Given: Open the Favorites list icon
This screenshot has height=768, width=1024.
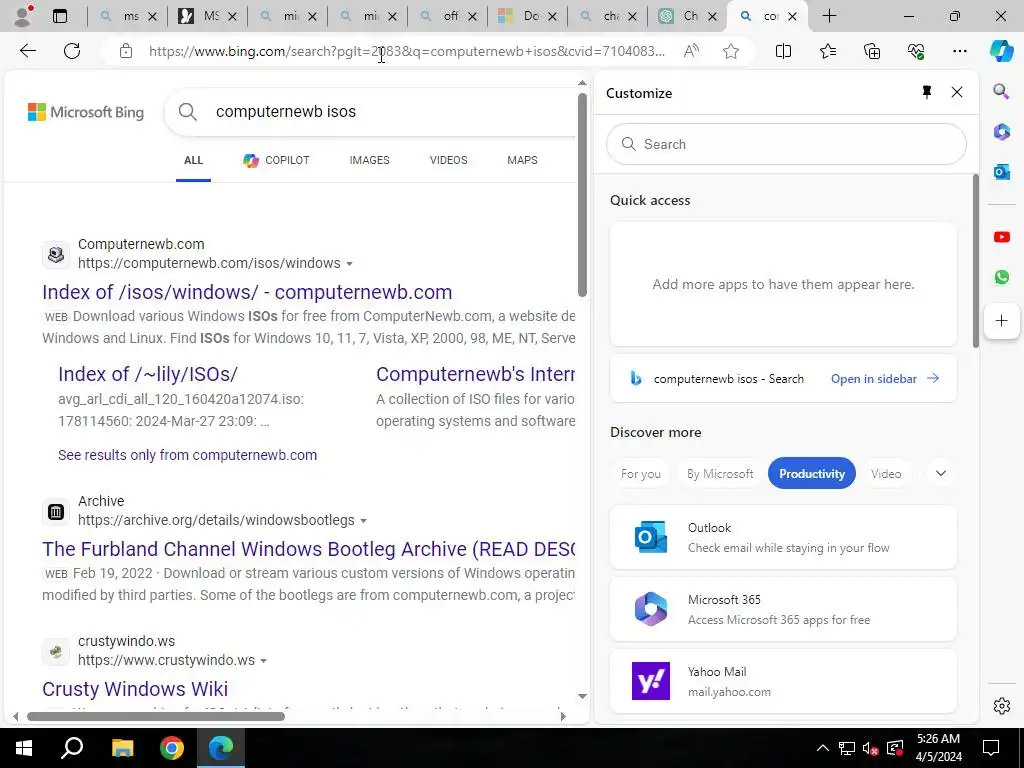Looking at the screenshot, I should (x=827, y=51).
